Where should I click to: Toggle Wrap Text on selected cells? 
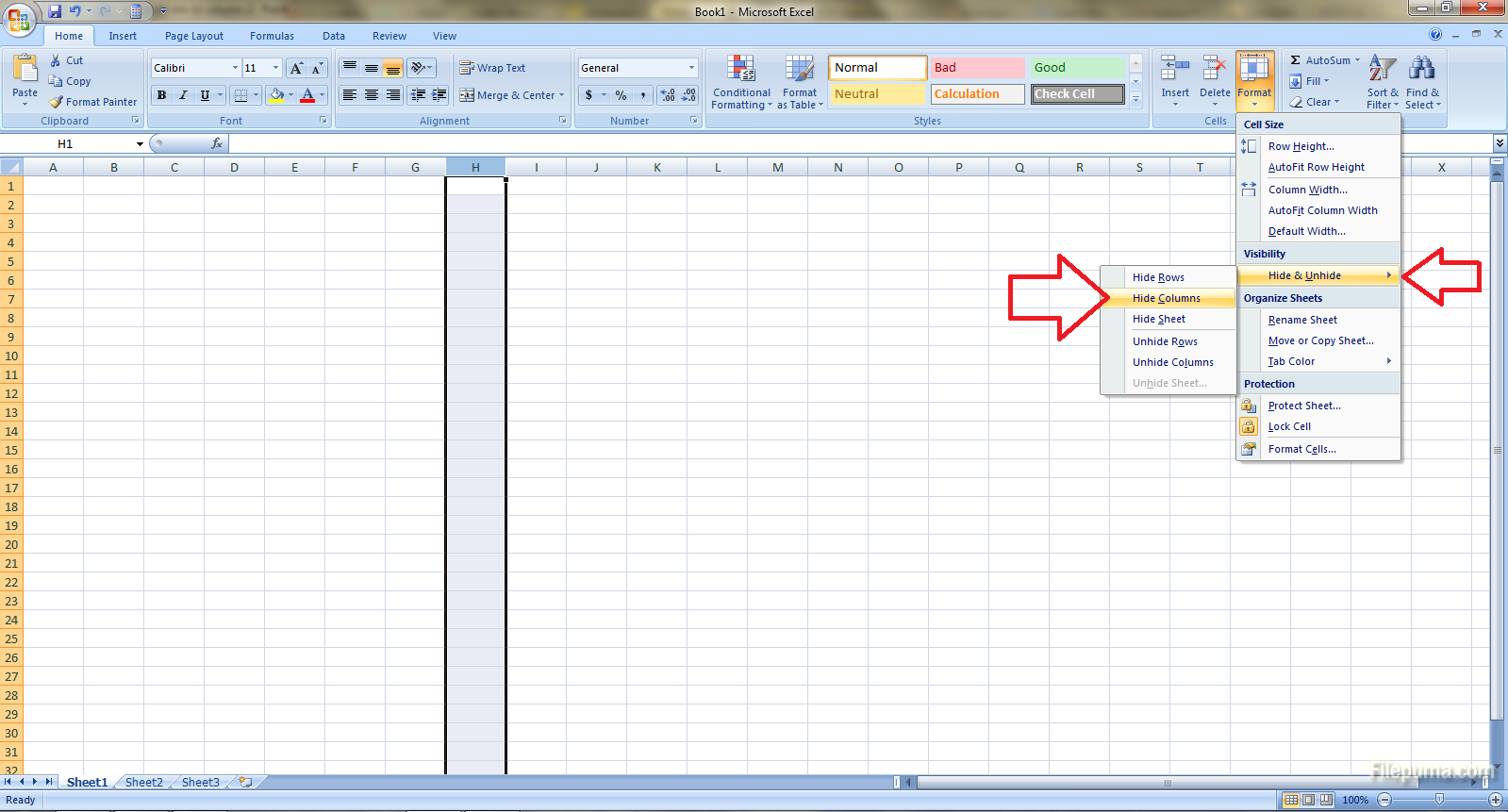pyautogui.click(x=492, y=68)
